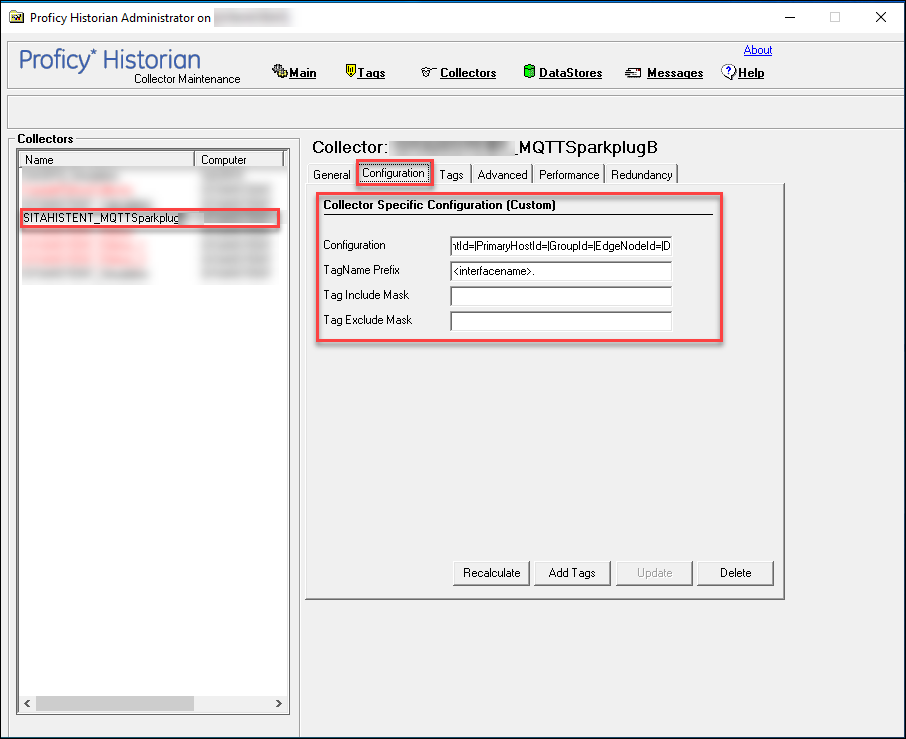Open the Tags page link
The width and height of the screenshot is (906, 739).
pos(371,73)
